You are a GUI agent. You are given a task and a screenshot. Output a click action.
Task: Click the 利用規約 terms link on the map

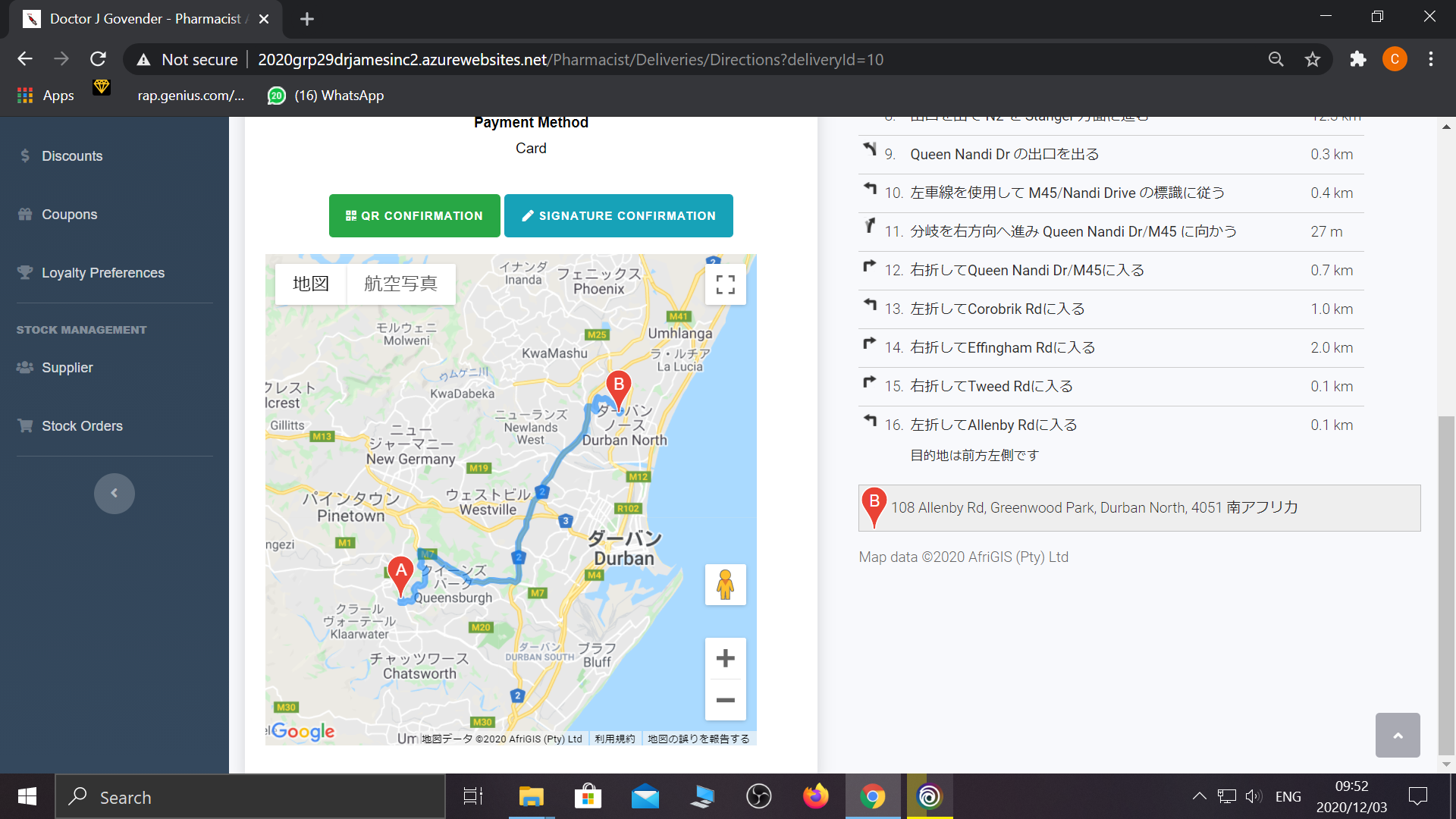click(614, 739)
